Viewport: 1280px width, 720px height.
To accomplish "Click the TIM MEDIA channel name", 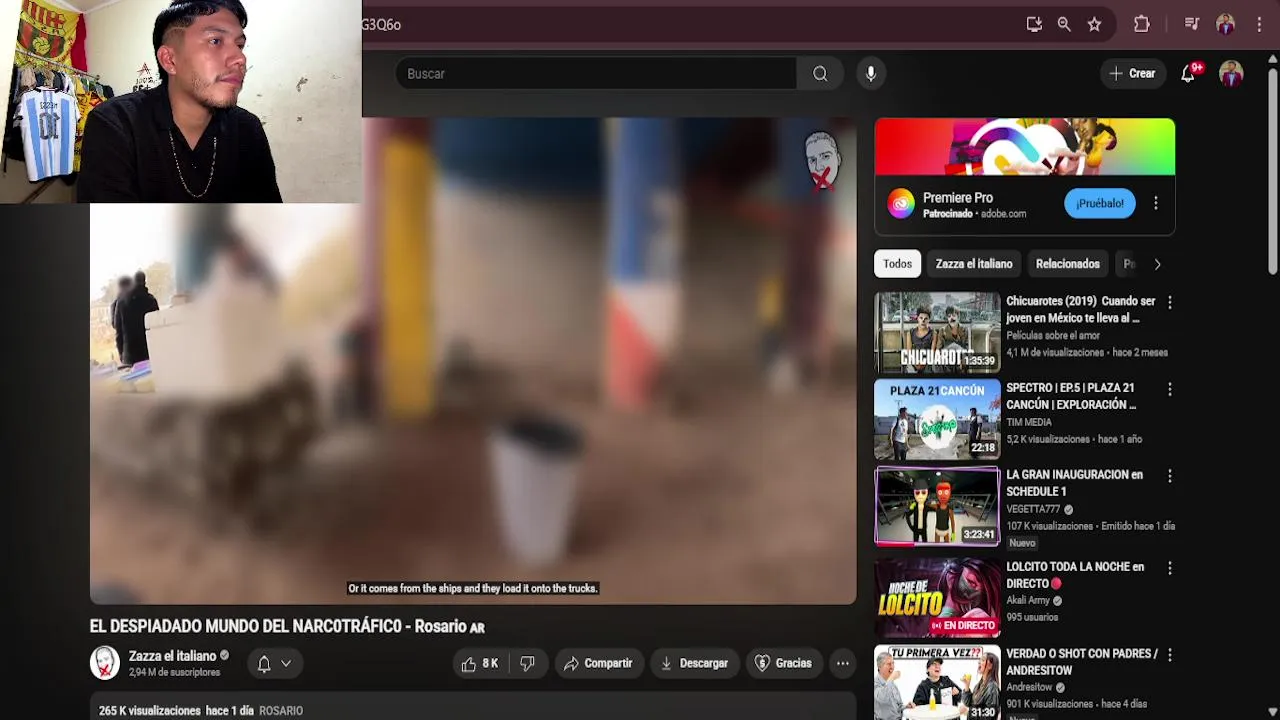I will tap(1028, 422).
